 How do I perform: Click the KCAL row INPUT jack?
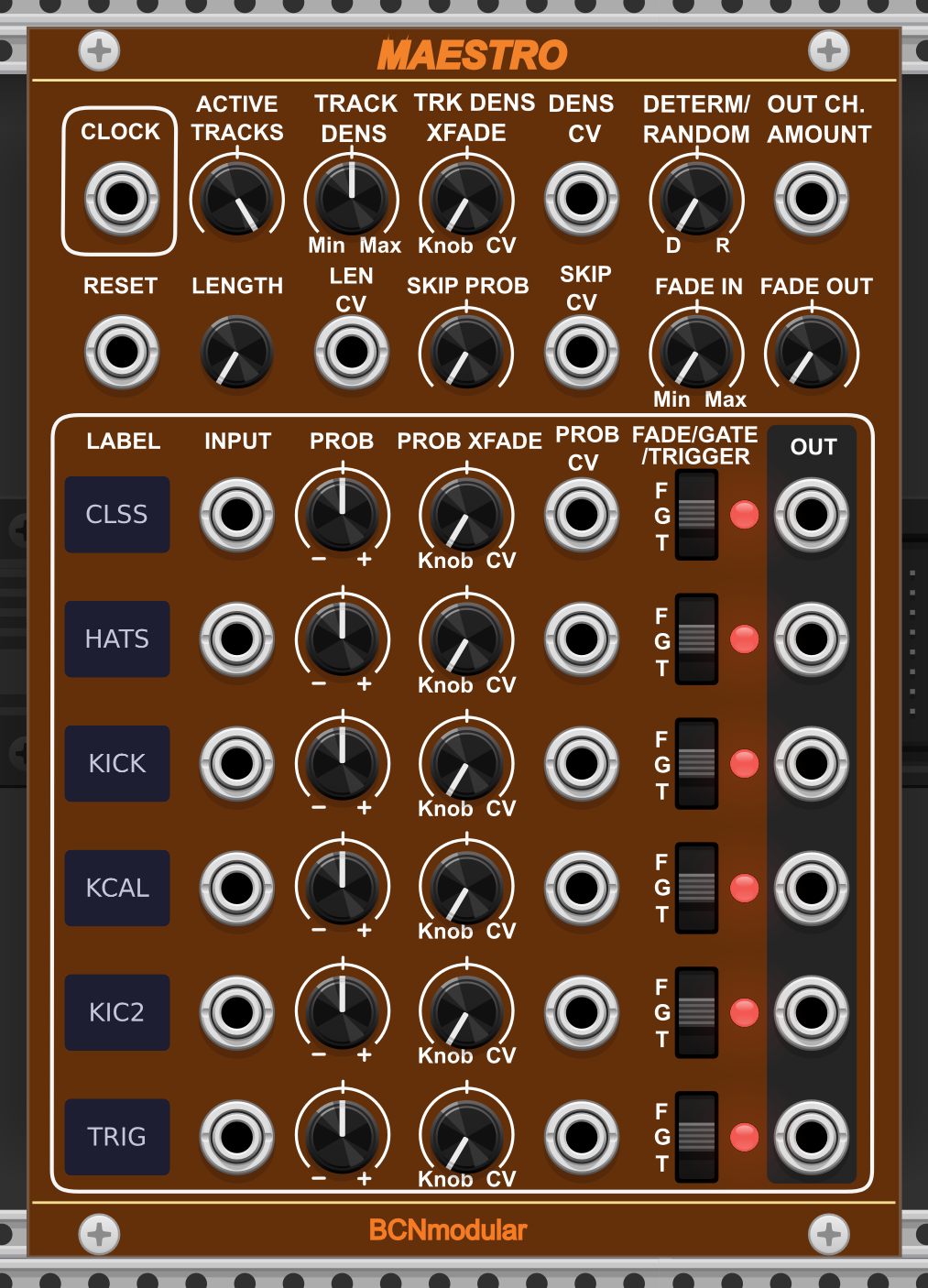[x=237, y=888]
